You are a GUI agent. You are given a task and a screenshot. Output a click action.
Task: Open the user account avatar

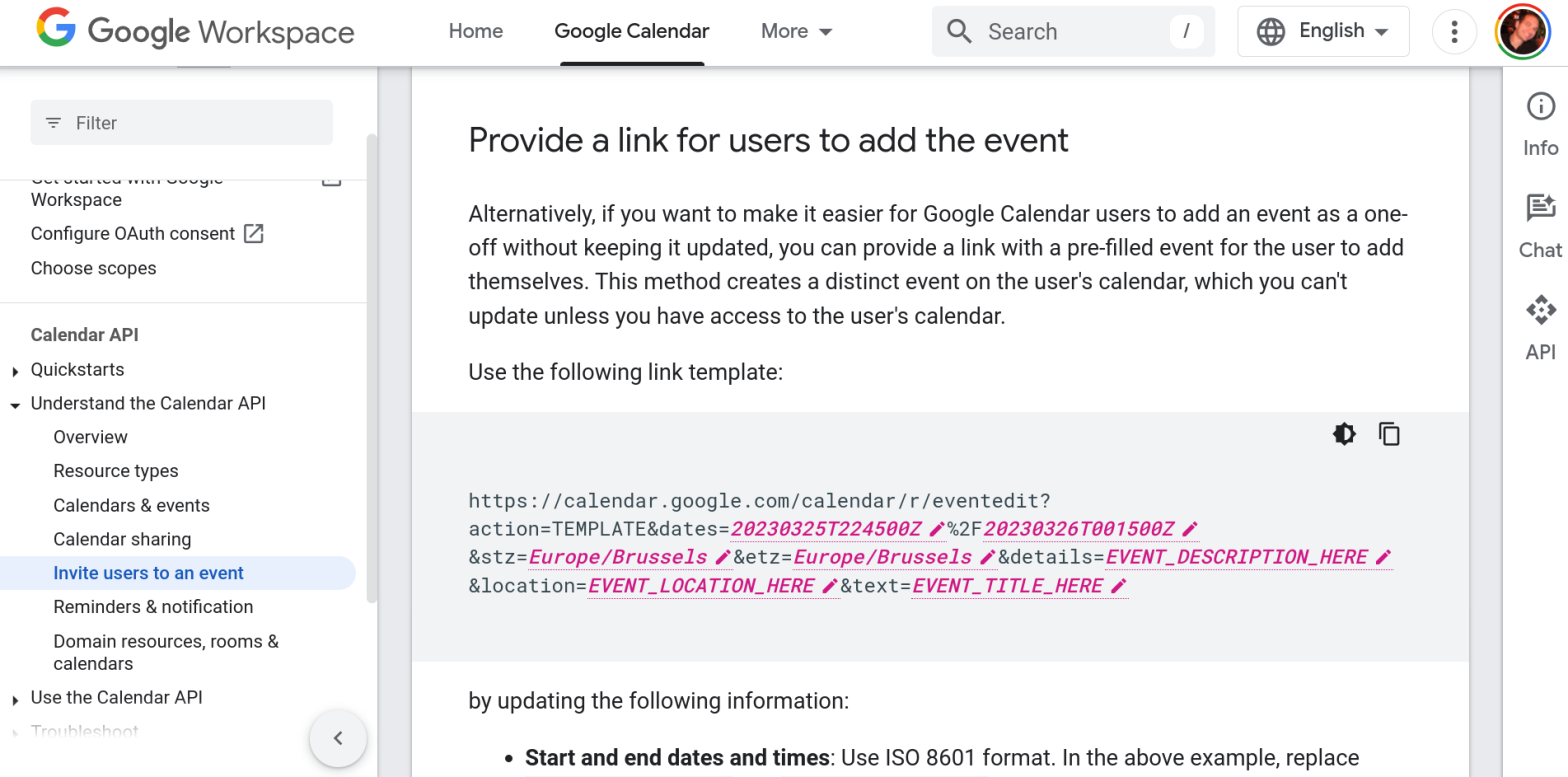tap(1521, 31)
